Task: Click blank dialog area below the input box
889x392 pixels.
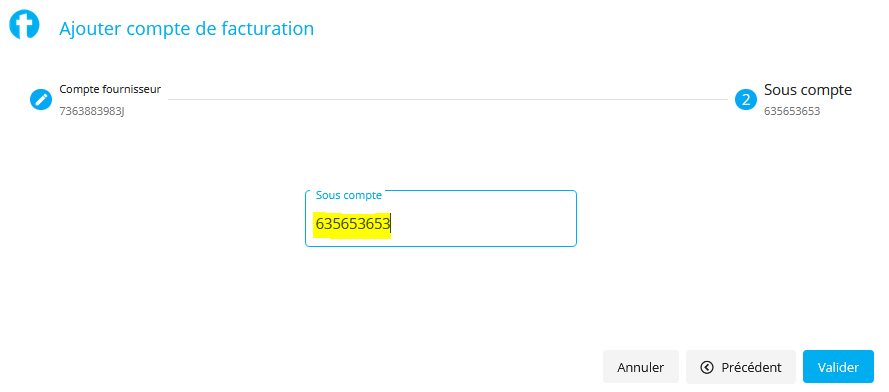Action: [441, 295]
